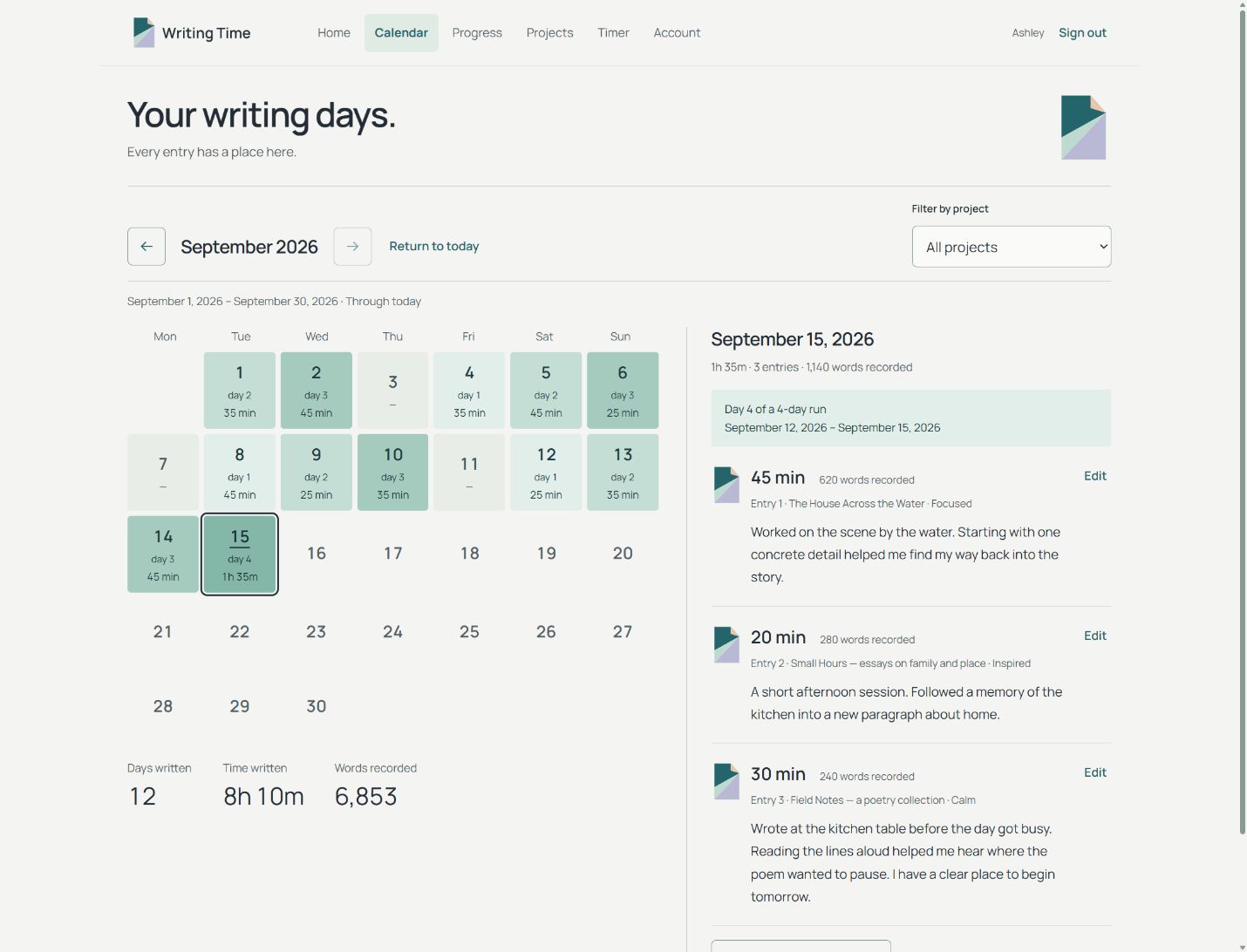
Task: Click the 6,853 words recorded value
Action: click(366, 796)
